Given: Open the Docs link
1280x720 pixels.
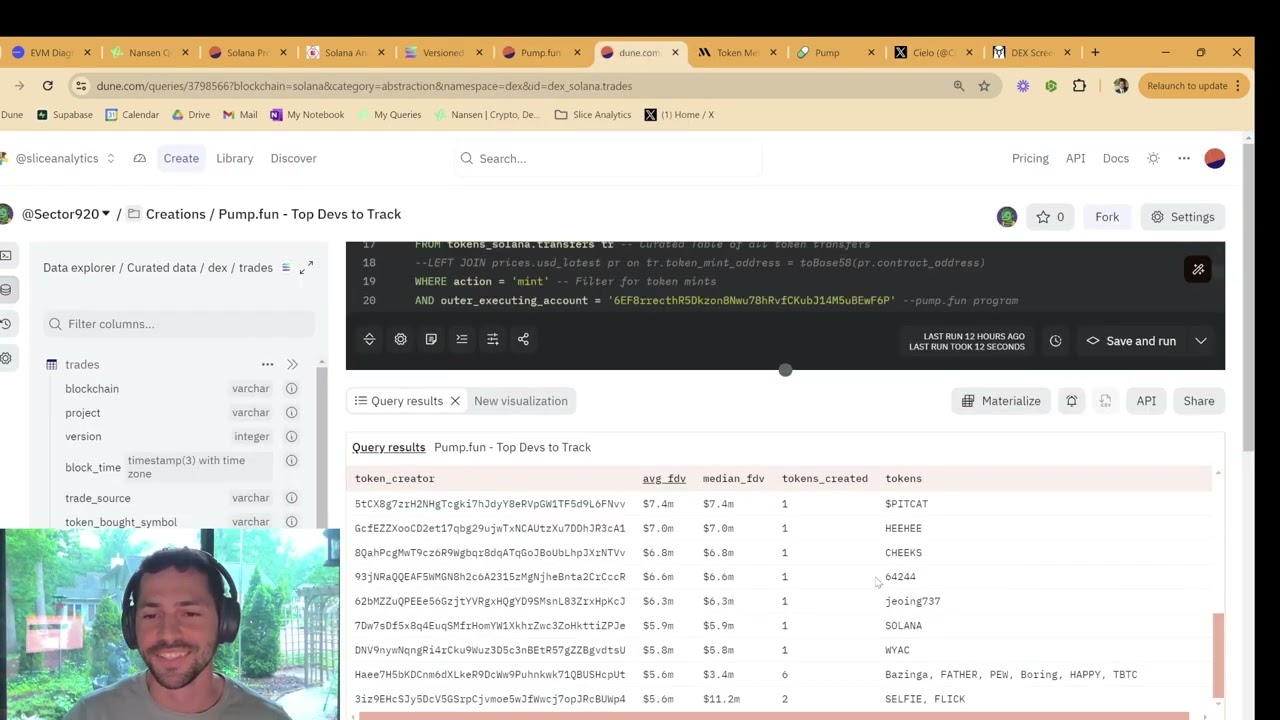Looking at the screenshot, I should coord(1116,158).
